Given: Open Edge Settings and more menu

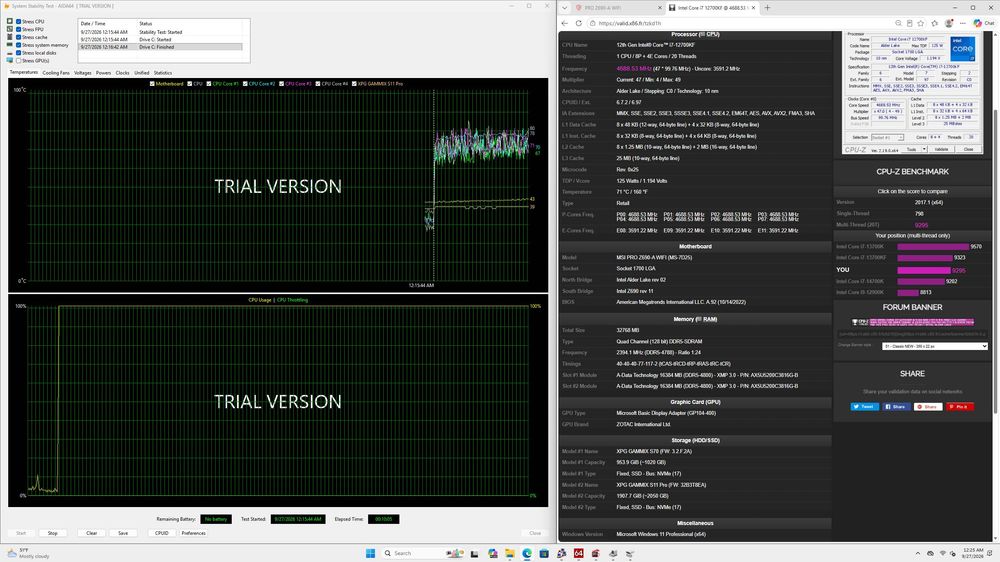Looking at the screenshot, I should [962, 23].
